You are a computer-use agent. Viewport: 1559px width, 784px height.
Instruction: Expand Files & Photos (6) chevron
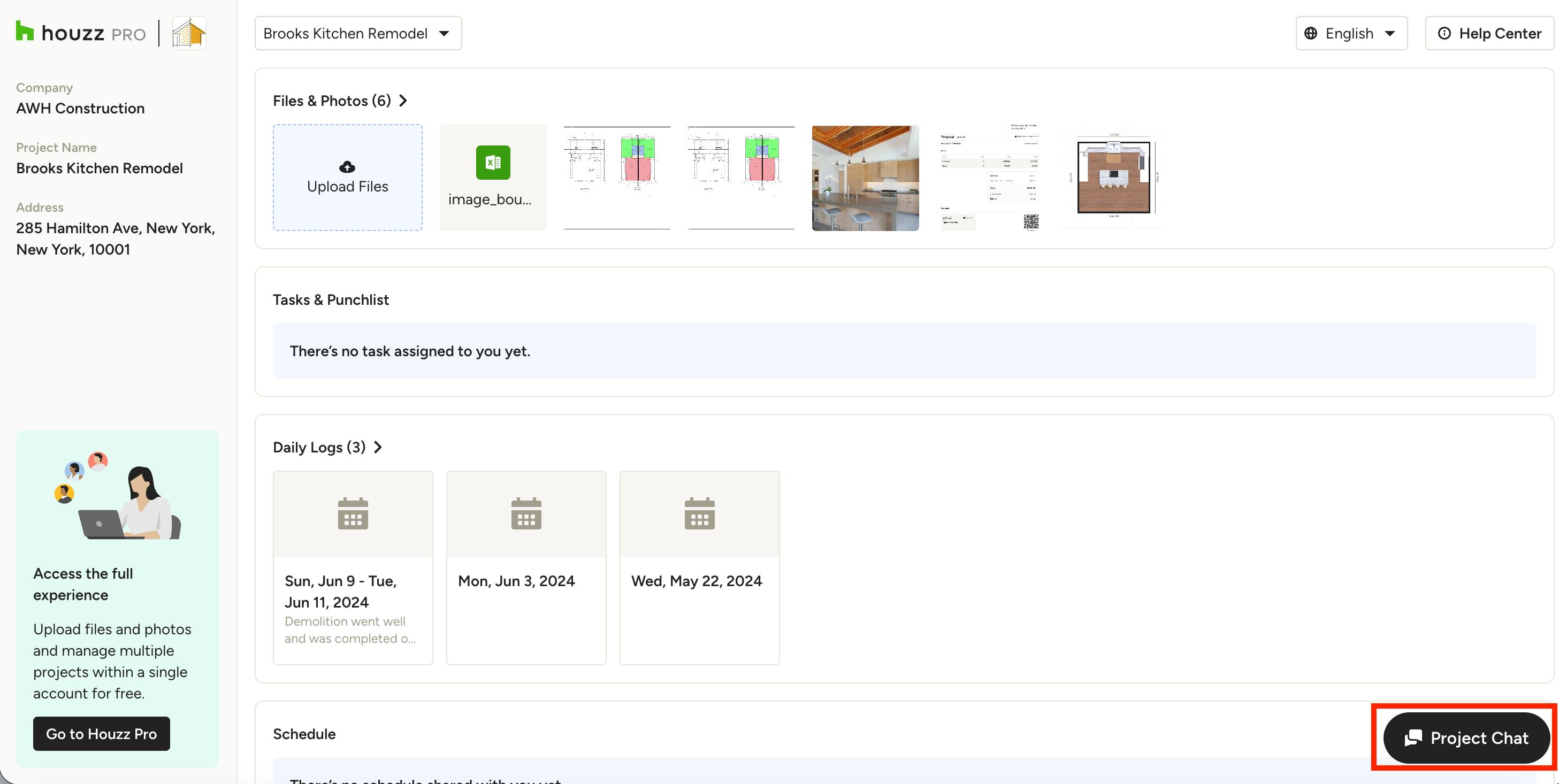[403, 101]
